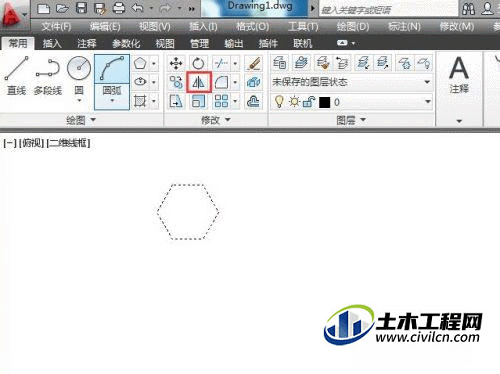This screenshot has height=374, width=500.
Task: Activate the Mirror tool
Action: [x=199, y=82]
